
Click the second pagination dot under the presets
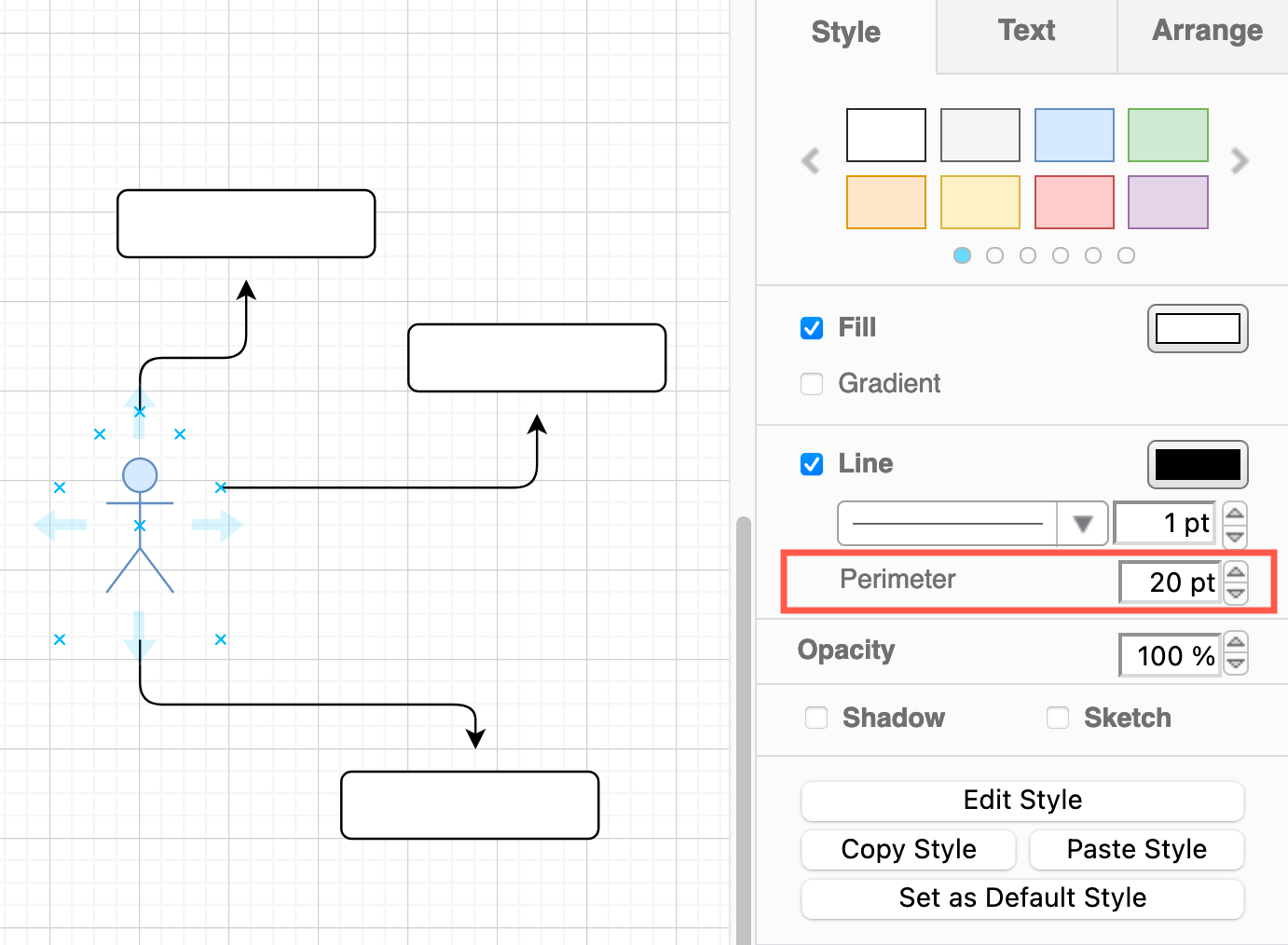pos(994,254)
